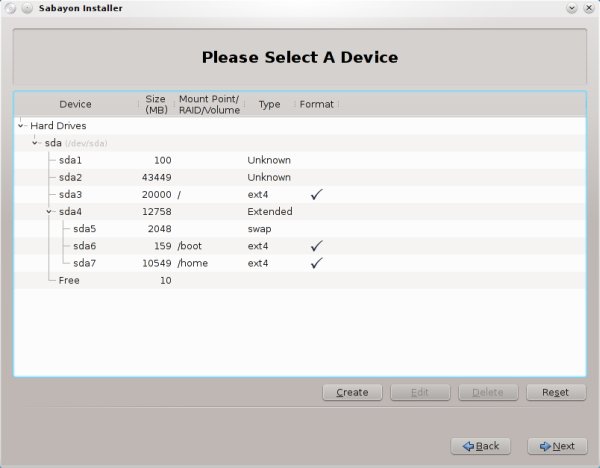The width and height of the screenshot is (600, 468).
Task: Click the /boot mount point cell
Action: tap(189, 246)
